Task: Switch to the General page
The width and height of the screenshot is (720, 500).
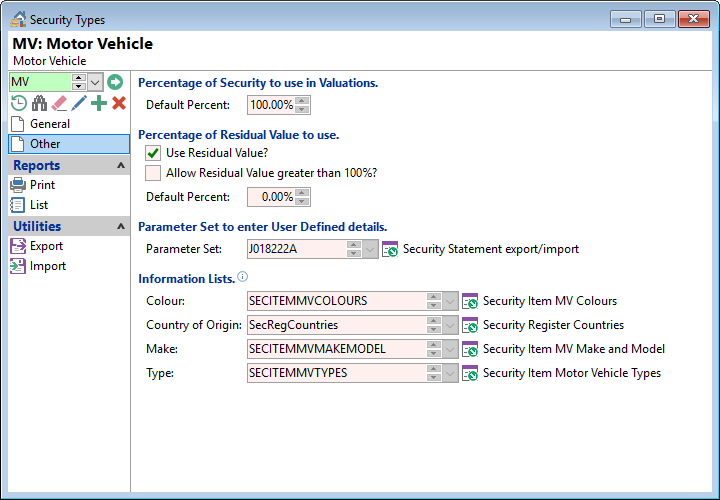Action: coord(50,124)
